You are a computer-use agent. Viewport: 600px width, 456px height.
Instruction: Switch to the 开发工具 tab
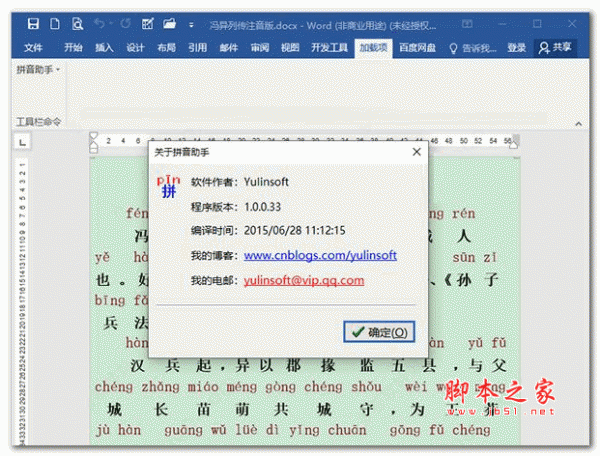tap(329, 48)
